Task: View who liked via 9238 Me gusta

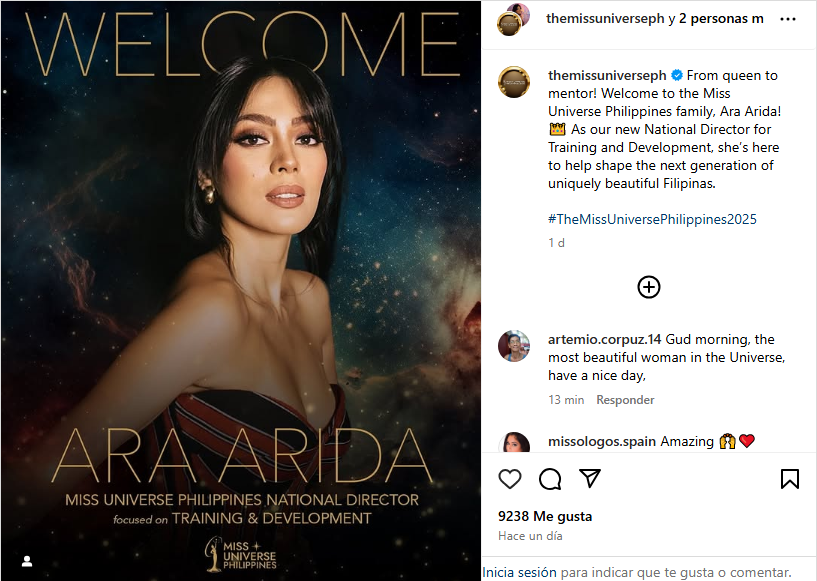Action: 544,516
